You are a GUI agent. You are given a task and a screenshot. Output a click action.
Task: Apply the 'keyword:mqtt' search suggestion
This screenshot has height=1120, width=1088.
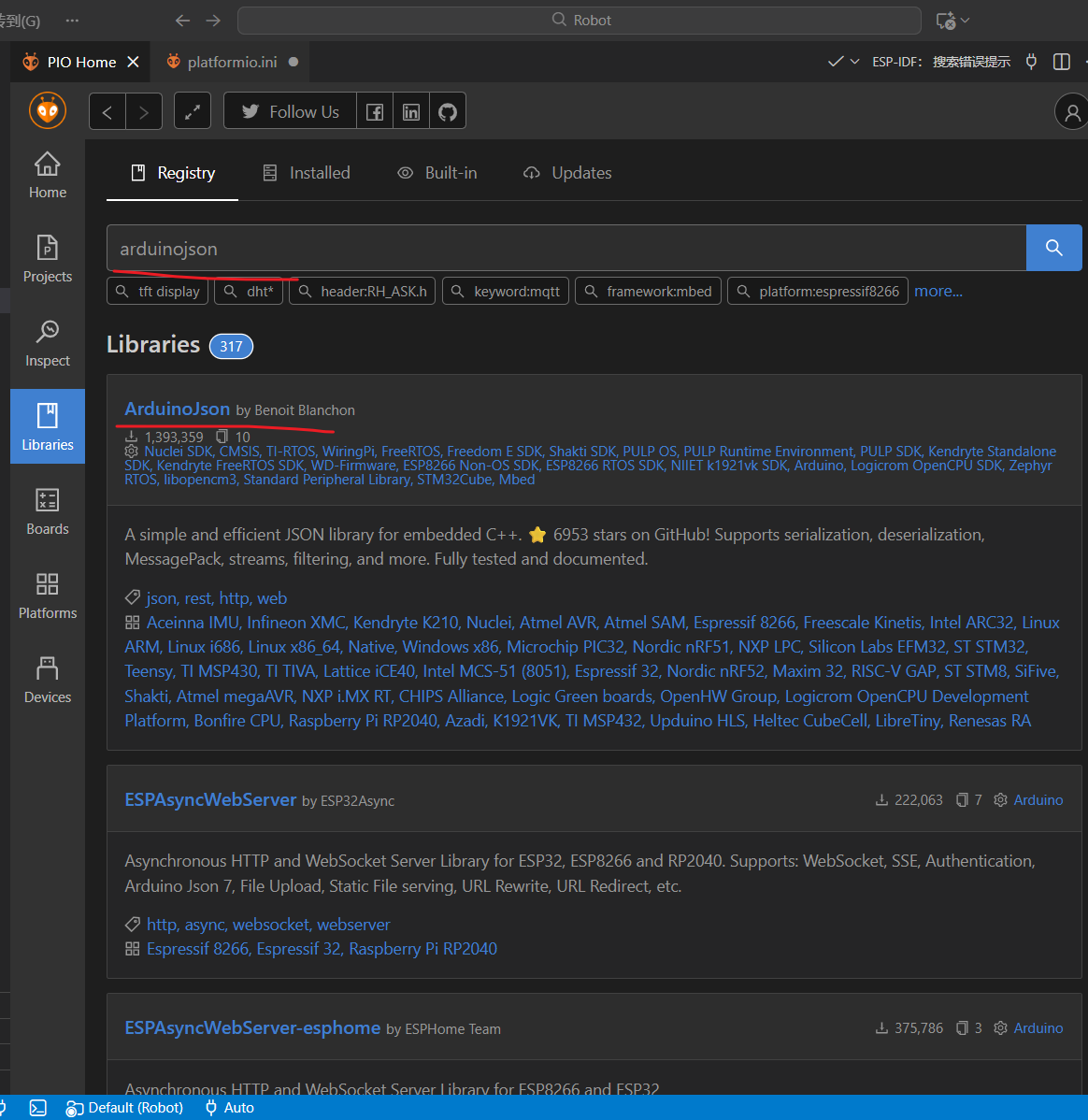[x=506, y=292]
